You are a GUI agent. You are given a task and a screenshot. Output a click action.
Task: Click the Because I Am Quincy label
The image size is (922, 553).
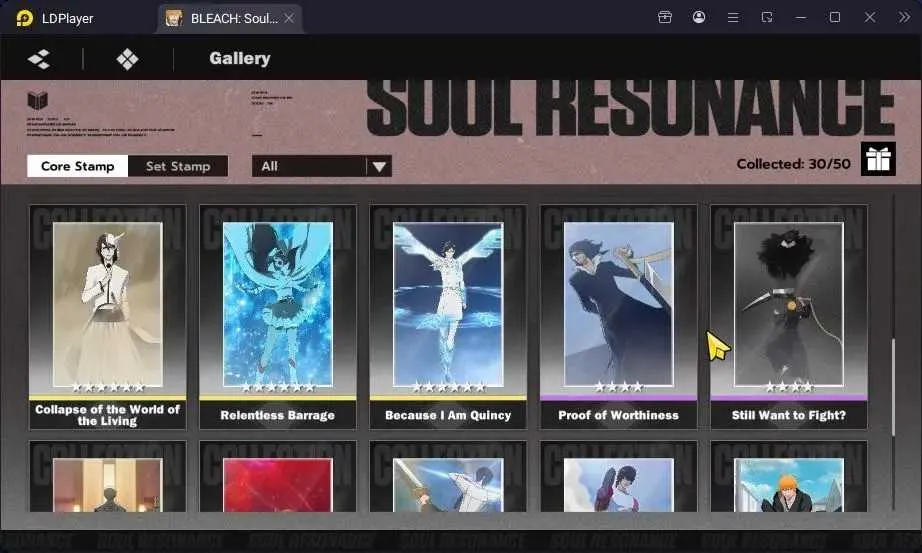[x=448, y=415]
